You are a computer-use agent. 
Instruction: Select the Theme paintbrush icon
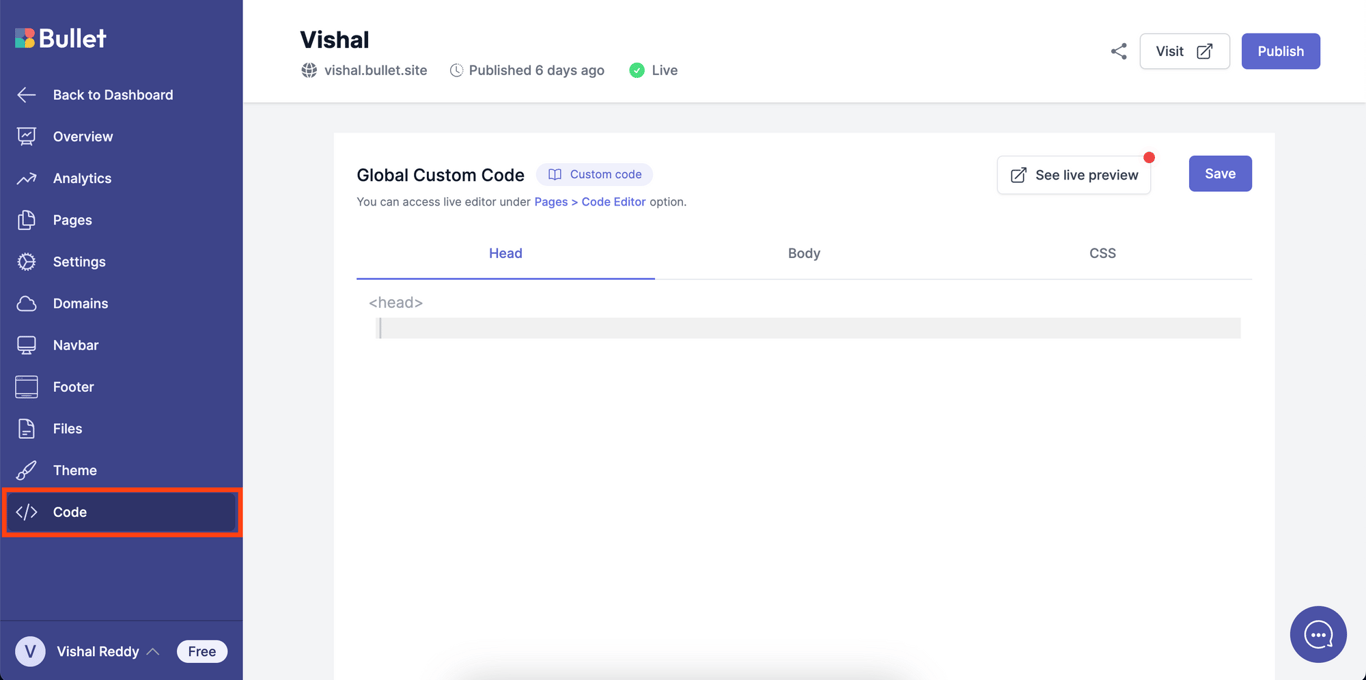tap(27, 470)
